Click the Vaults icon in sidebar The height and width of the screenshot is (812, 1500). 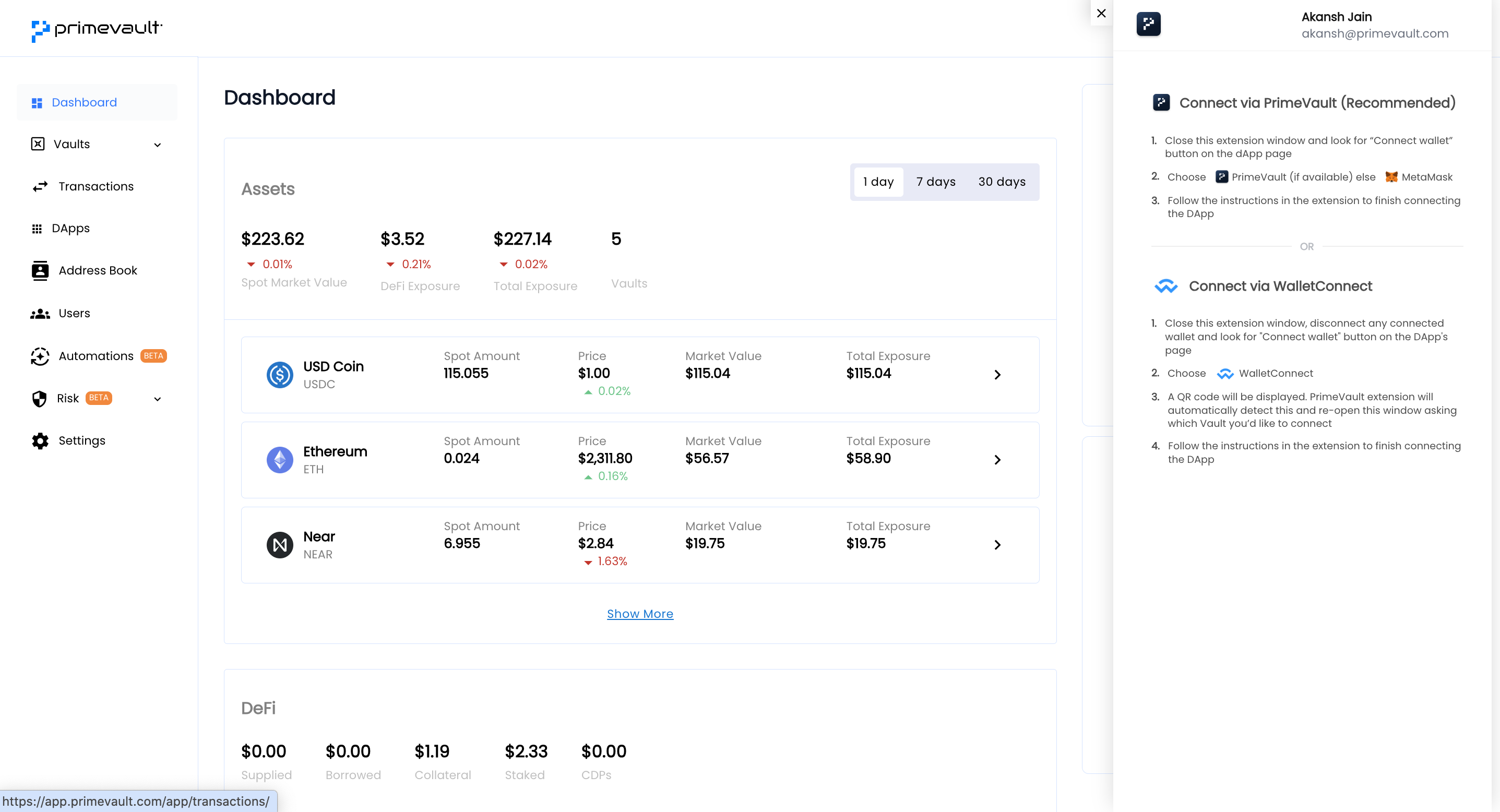click(38, 144)
